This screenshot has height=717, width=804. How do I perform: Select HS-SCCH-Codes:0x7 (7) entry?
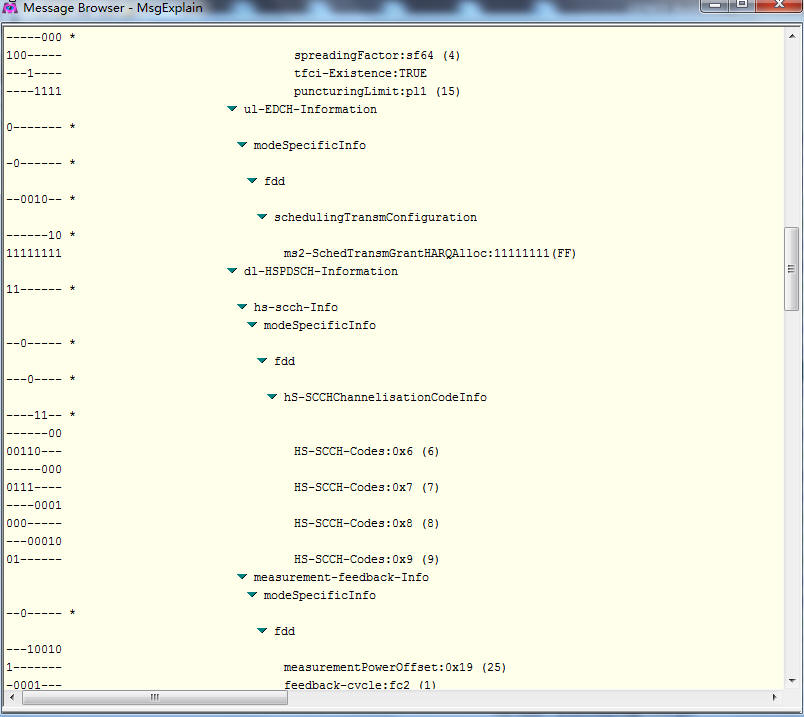pos(367,487)
